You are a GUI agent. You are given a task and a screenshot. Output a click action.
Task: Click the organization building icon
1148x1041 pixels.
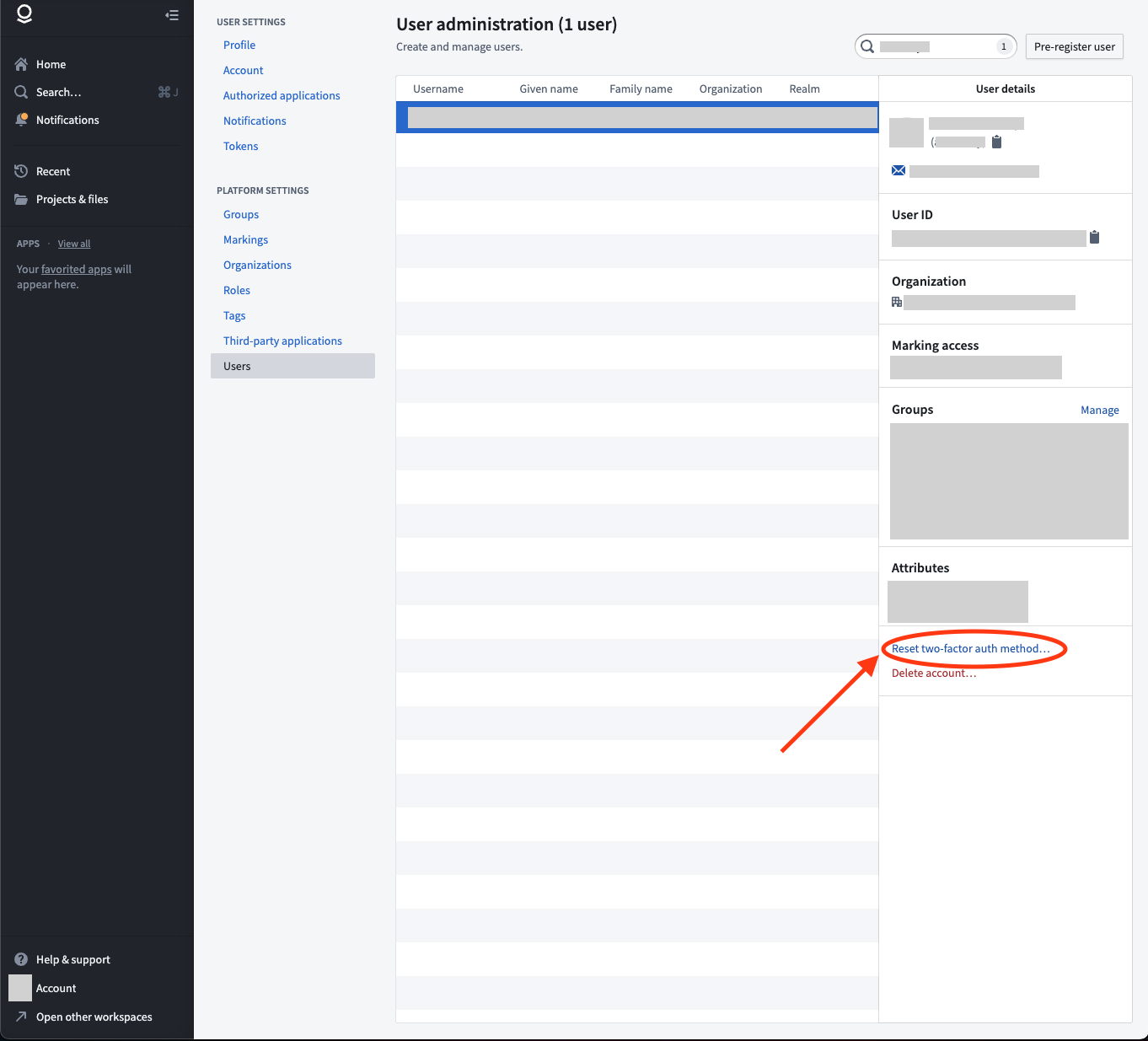897,302
